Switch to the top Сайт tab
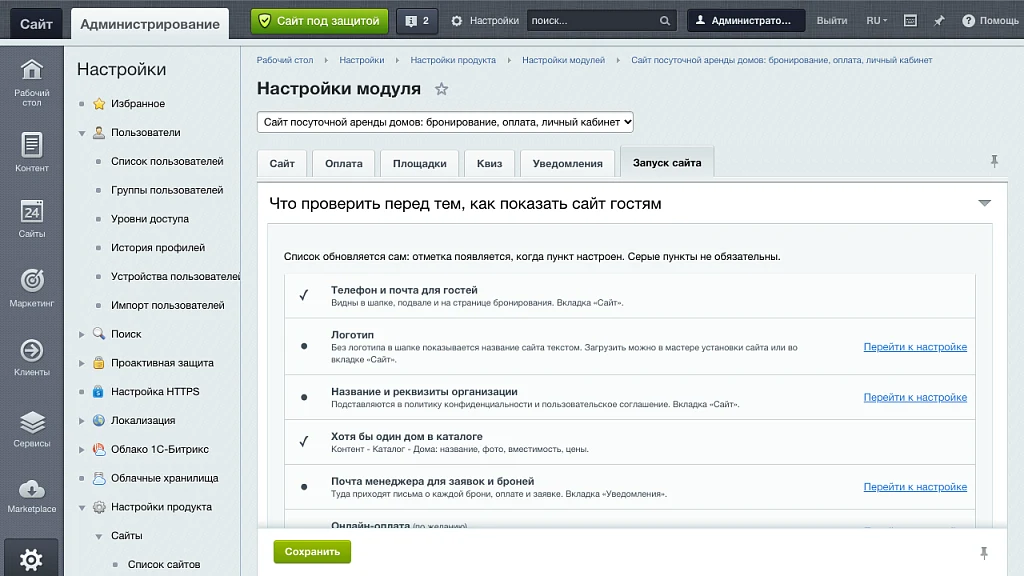 point(36,24)
